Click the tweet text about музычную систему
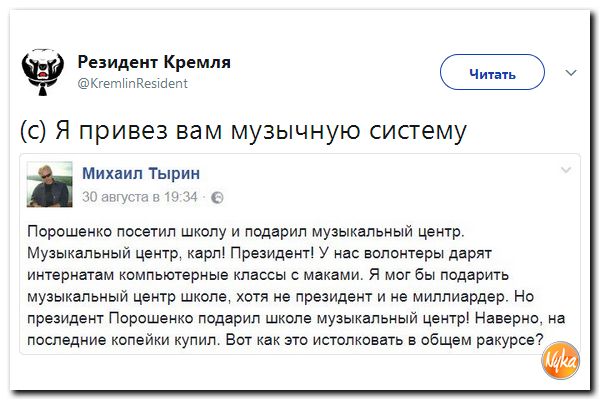The height and width of the screenshot is (401, 601). (x=243, y=131)
